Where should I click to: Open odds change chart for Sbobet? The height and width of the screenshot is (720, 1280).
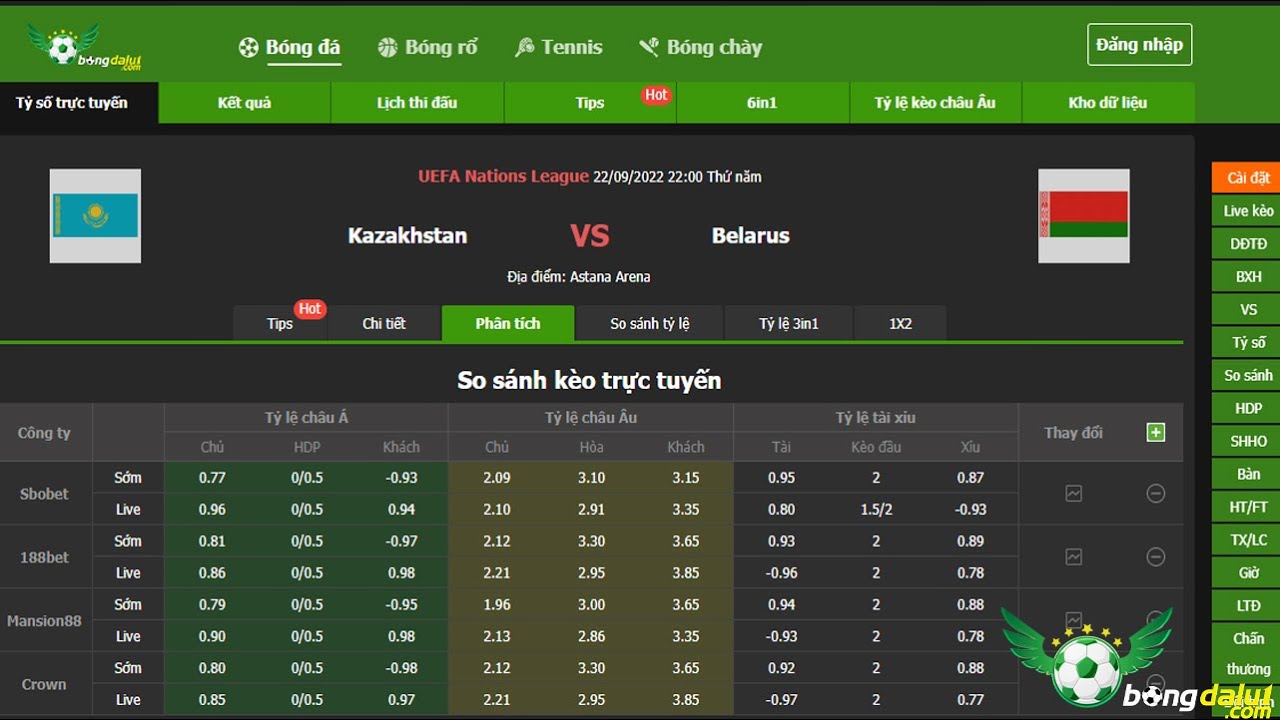pos(1074,493)
